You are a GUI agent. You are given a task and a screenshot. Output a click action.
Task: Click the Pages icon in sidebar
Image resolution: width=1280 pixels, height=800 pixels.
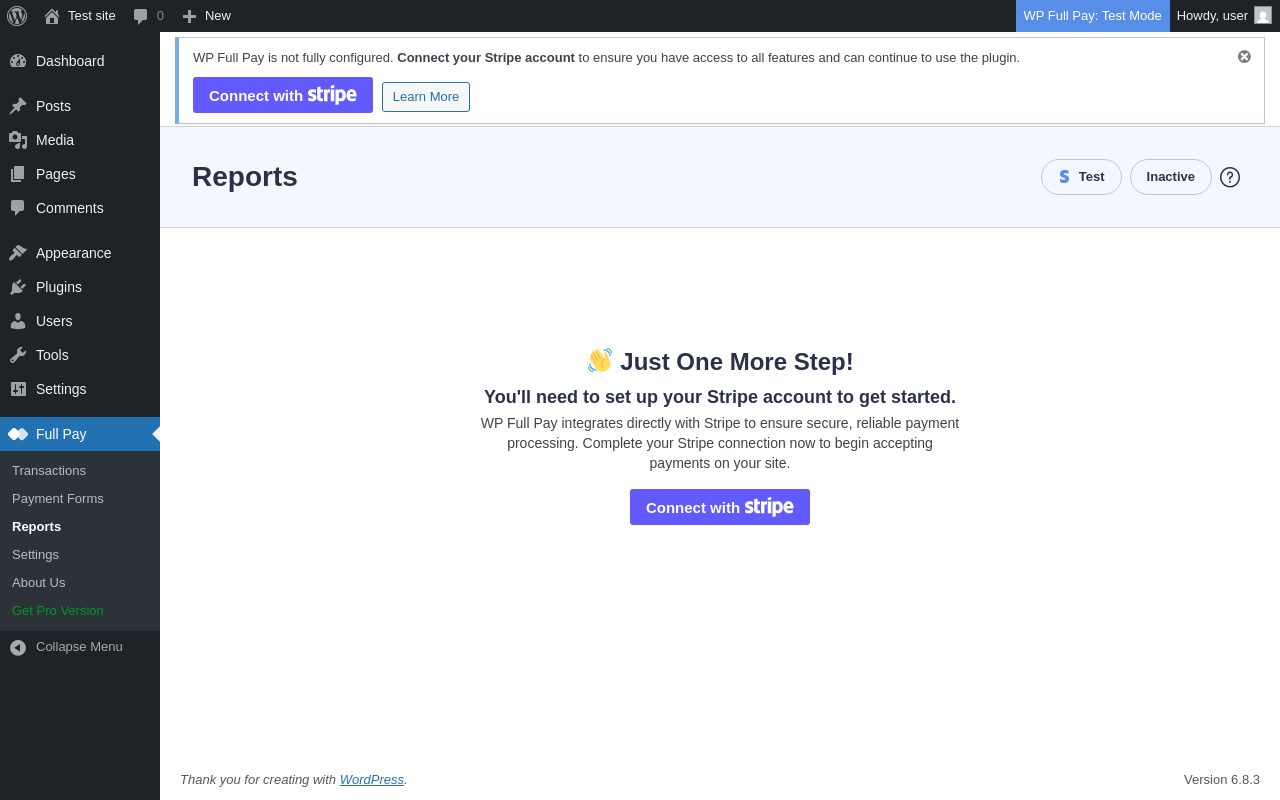click(18, 174)
